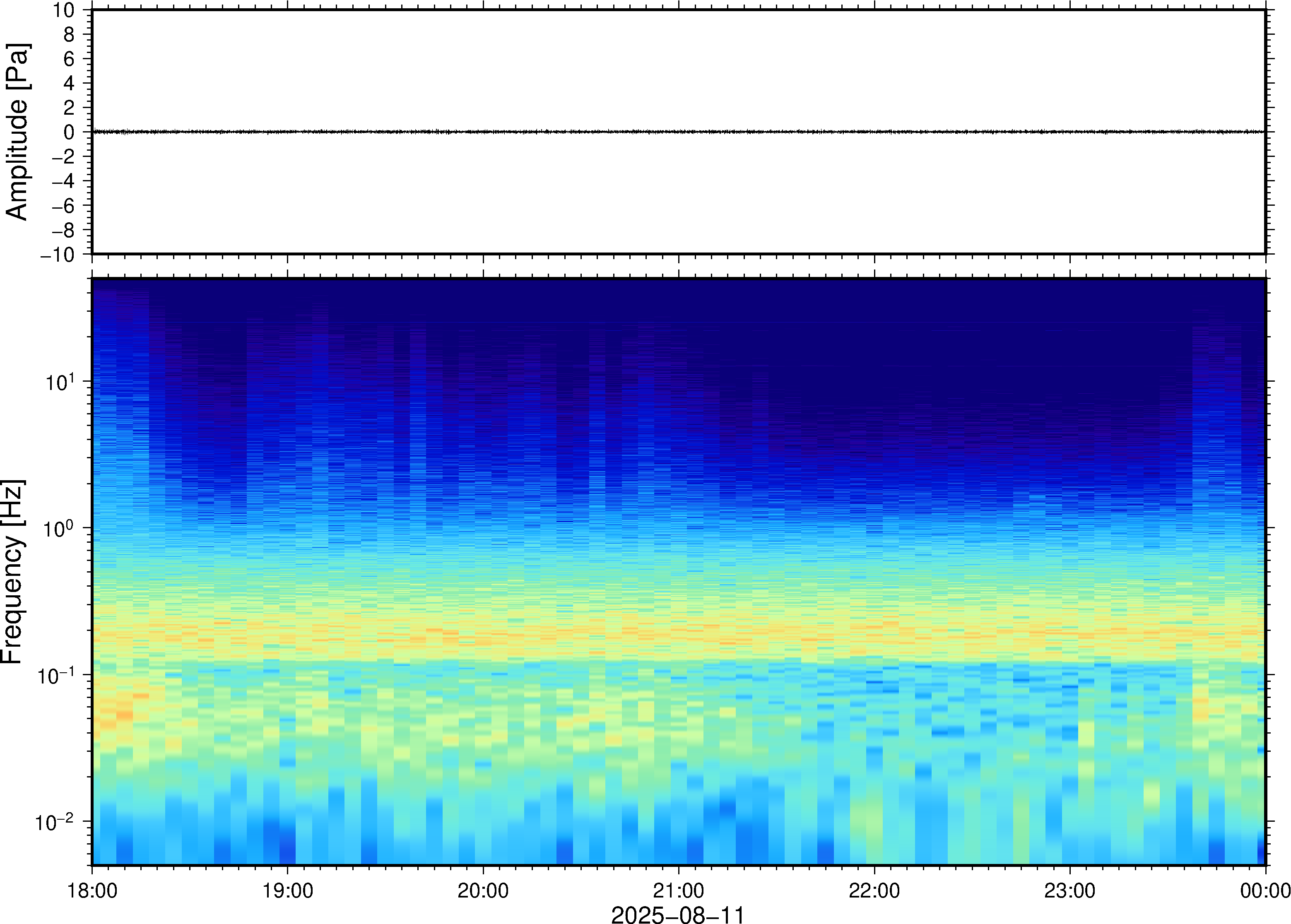The image size is (1291, 924).
Task: Click the amplitude tick label −8
Action: (x=63, y=230)
